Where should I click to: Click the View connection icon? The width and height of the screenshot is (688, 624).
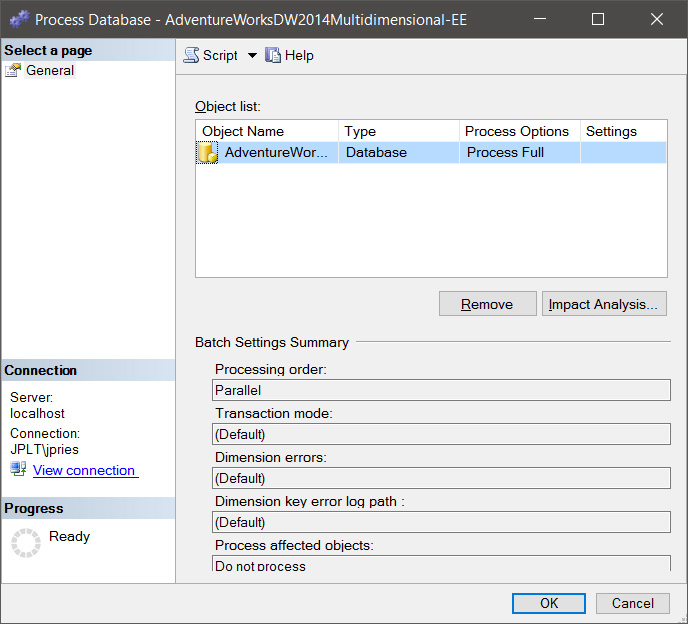coord(18,470)
